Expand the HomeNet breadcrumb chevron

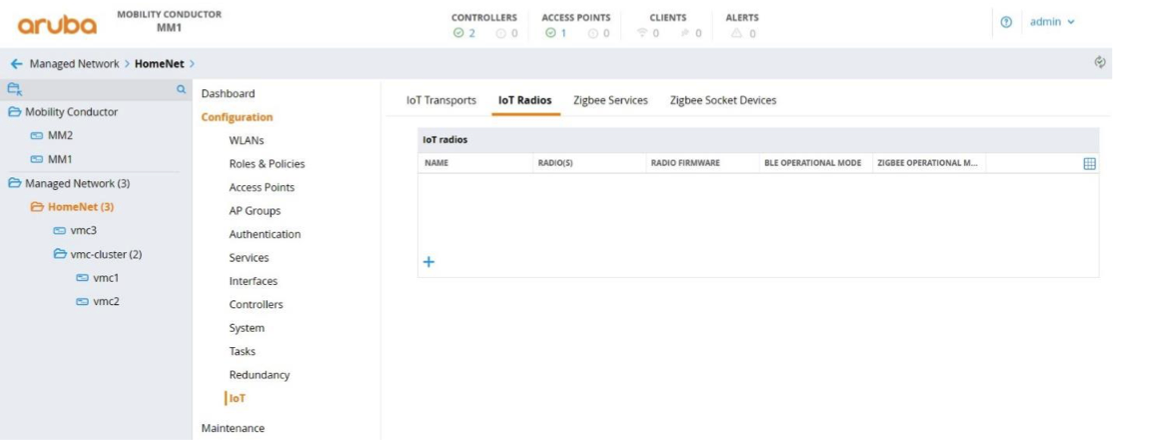pos(191,64)
